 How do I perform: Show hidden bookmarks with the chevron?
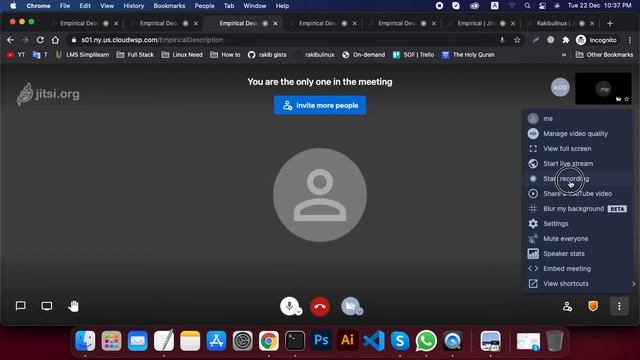[564, 55]
